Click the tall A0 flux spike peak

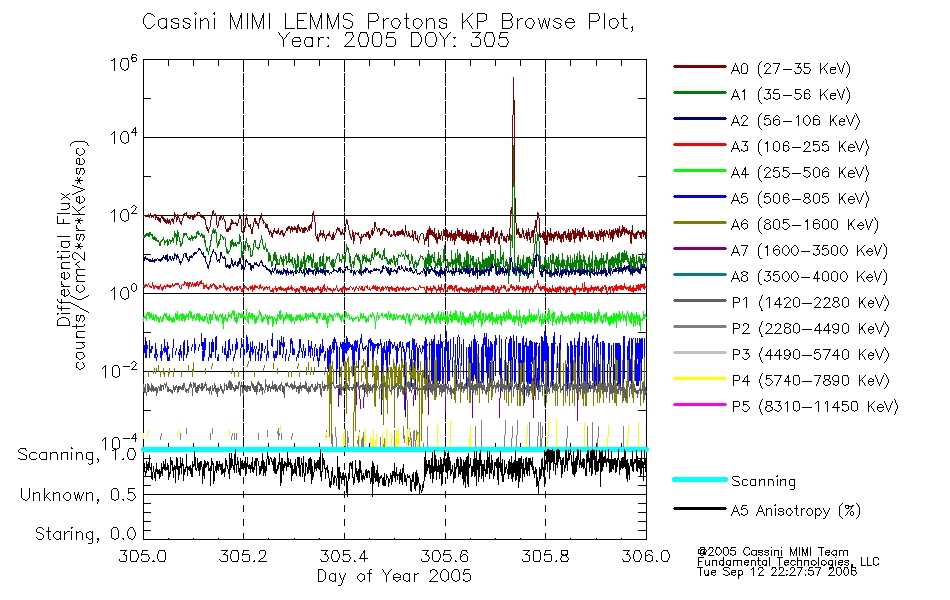pos(513,79)
